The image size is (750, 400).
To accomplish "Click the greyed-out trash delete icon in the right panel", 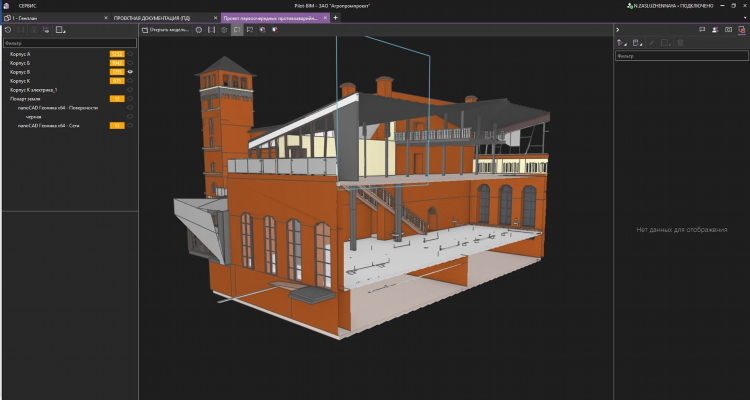I will 680,43.
